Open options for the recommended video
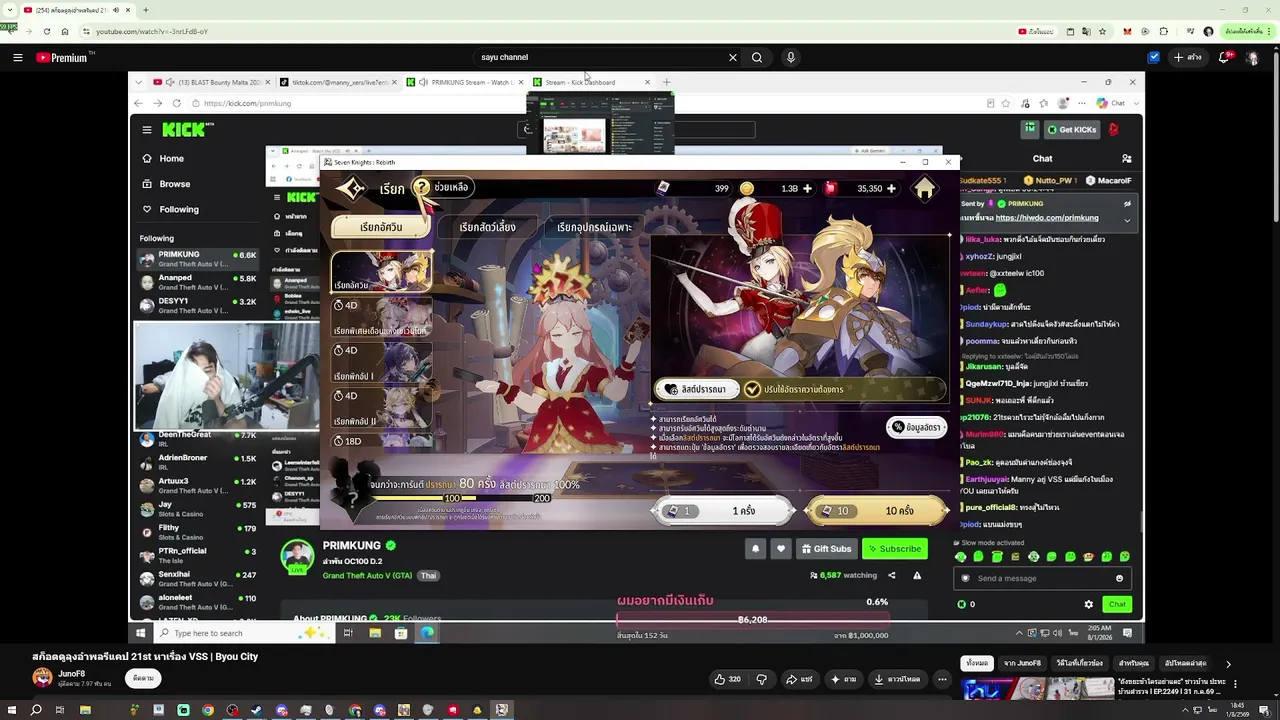The width and height of the screenshot is (1280, 720). 1235,685
